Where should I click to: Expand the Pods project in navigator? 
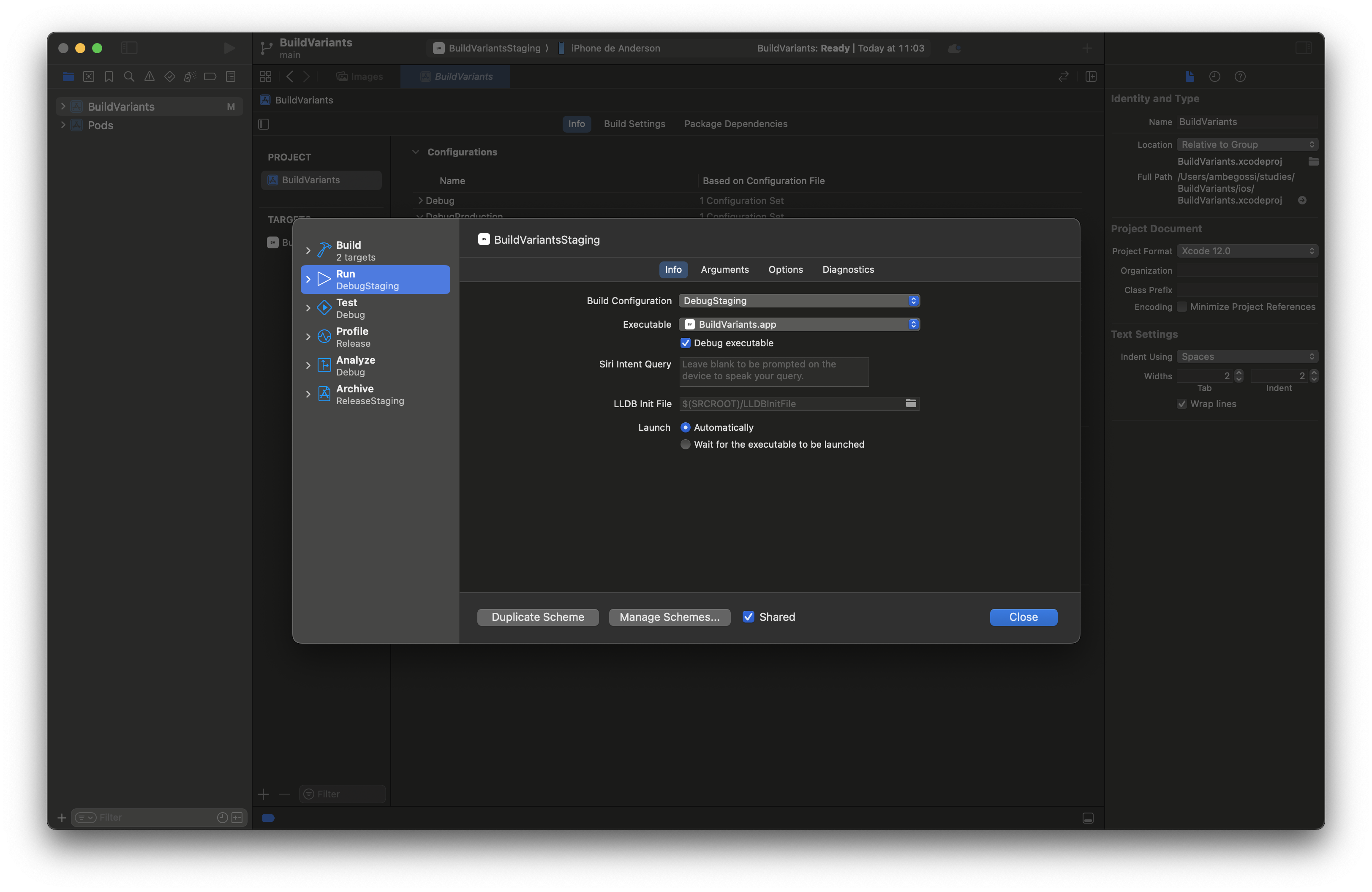coord(63,125)
